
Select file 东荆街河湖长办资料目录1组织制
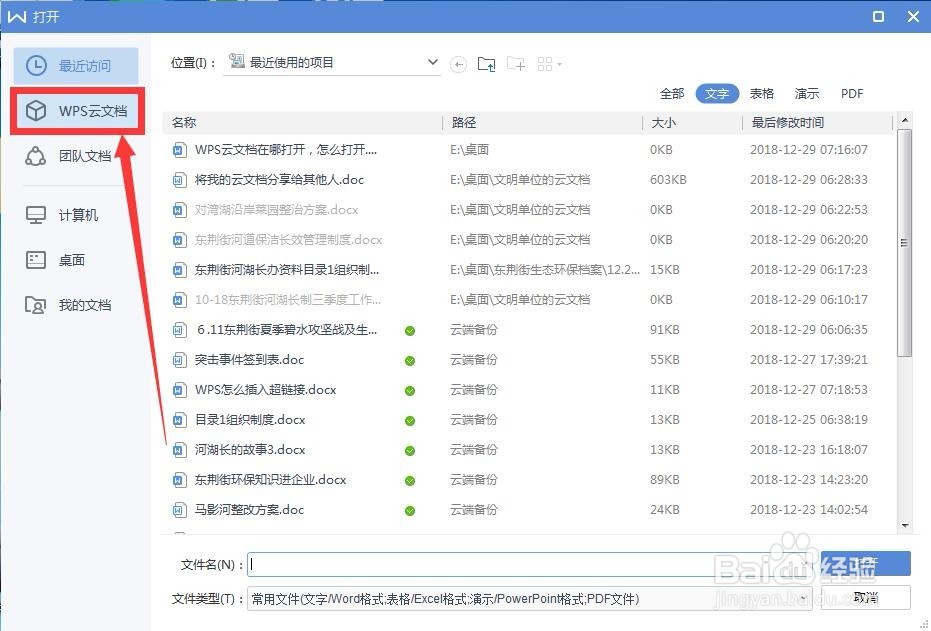pos(287,269)
